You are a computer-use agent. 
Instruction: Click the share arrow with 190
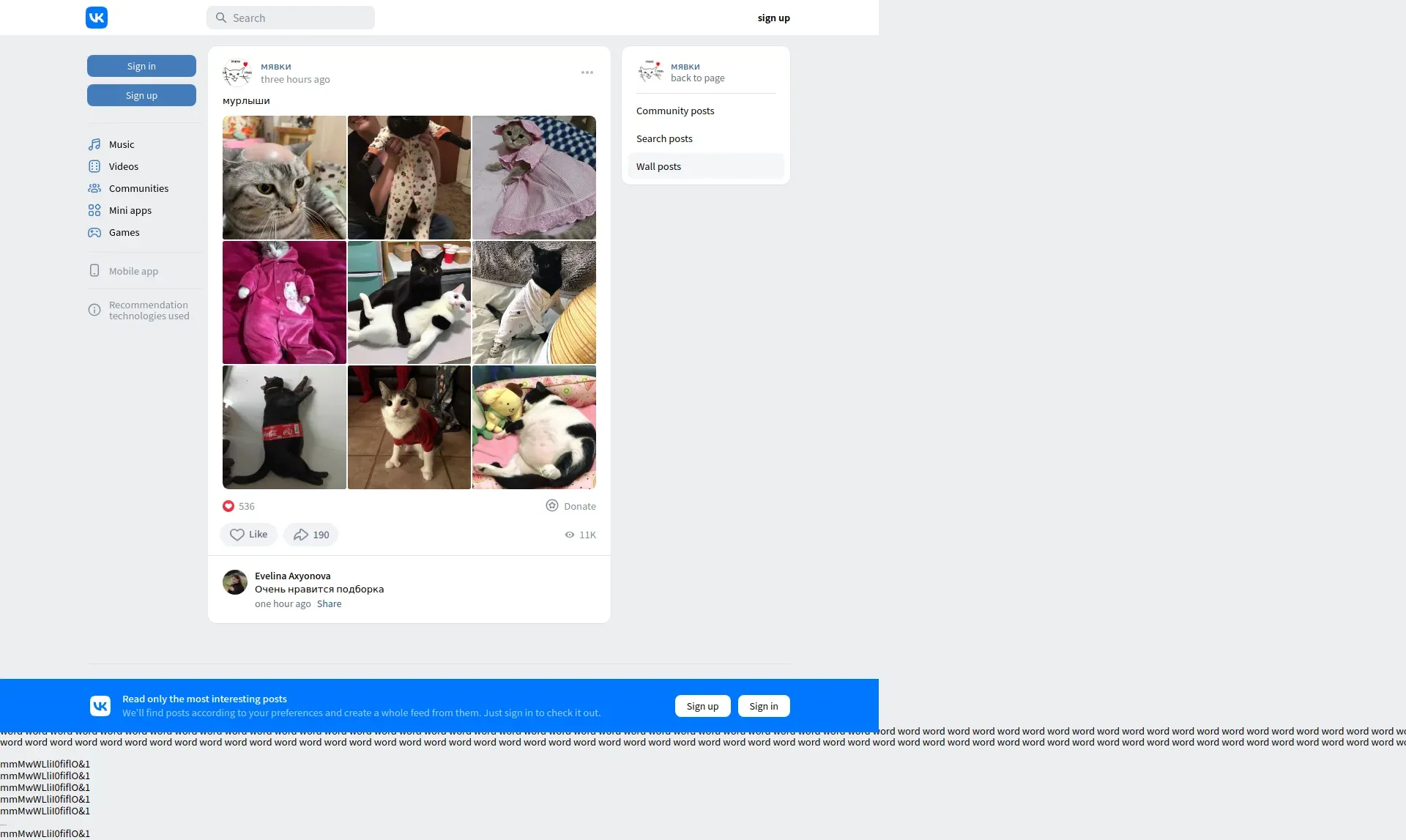click(311, 535)
